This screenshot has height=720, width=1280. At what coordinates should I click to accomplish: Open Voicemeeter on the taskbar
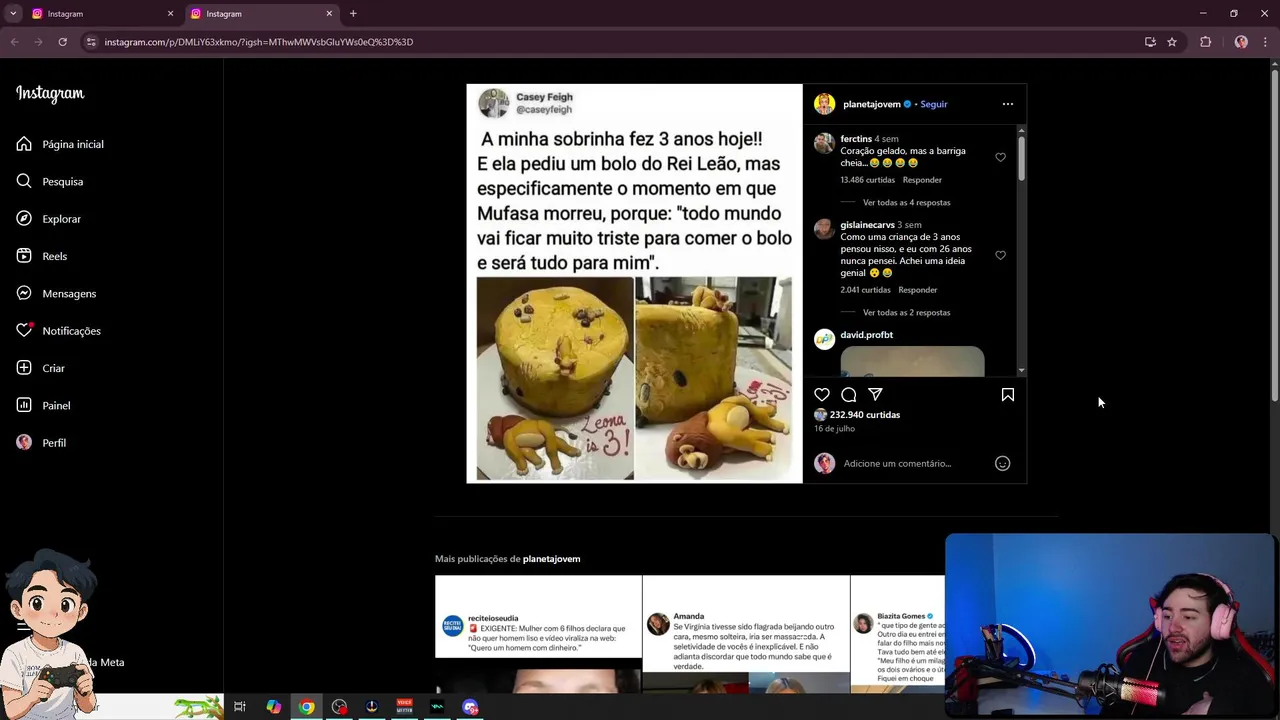[x=404, y=707]
